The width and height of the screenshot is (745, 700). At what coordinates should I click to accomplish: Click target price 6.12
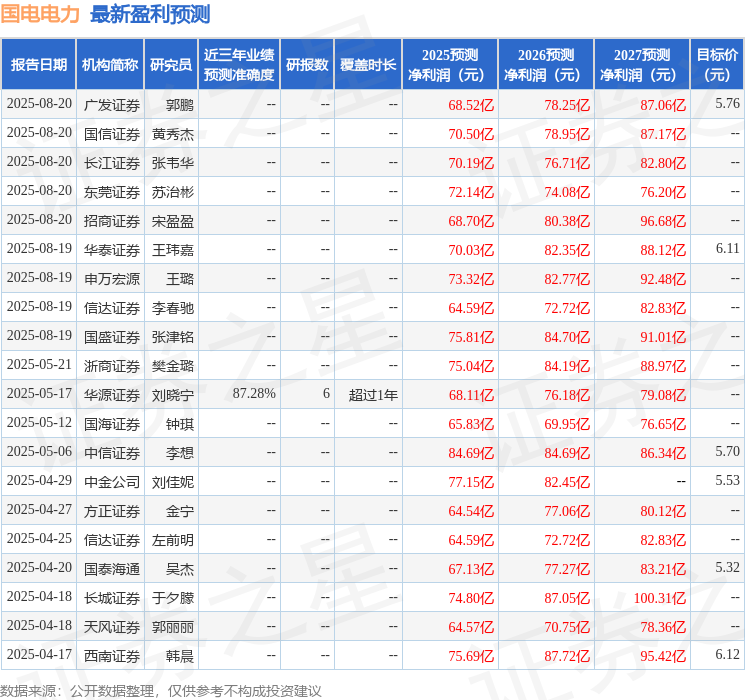tap(727, 654)
